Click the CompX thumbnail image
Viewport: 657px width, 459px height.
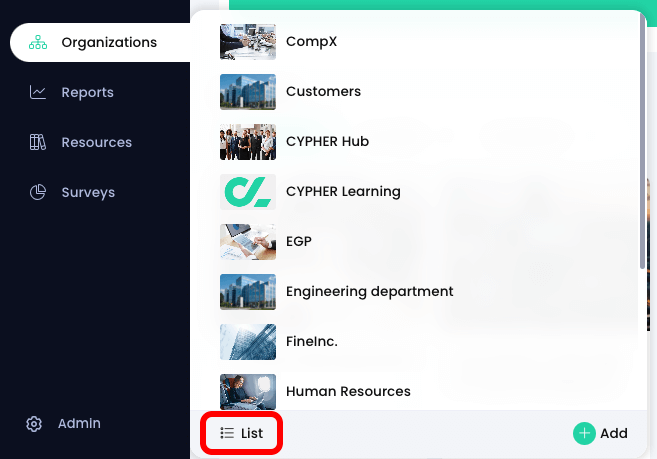(x=248, y=42)
